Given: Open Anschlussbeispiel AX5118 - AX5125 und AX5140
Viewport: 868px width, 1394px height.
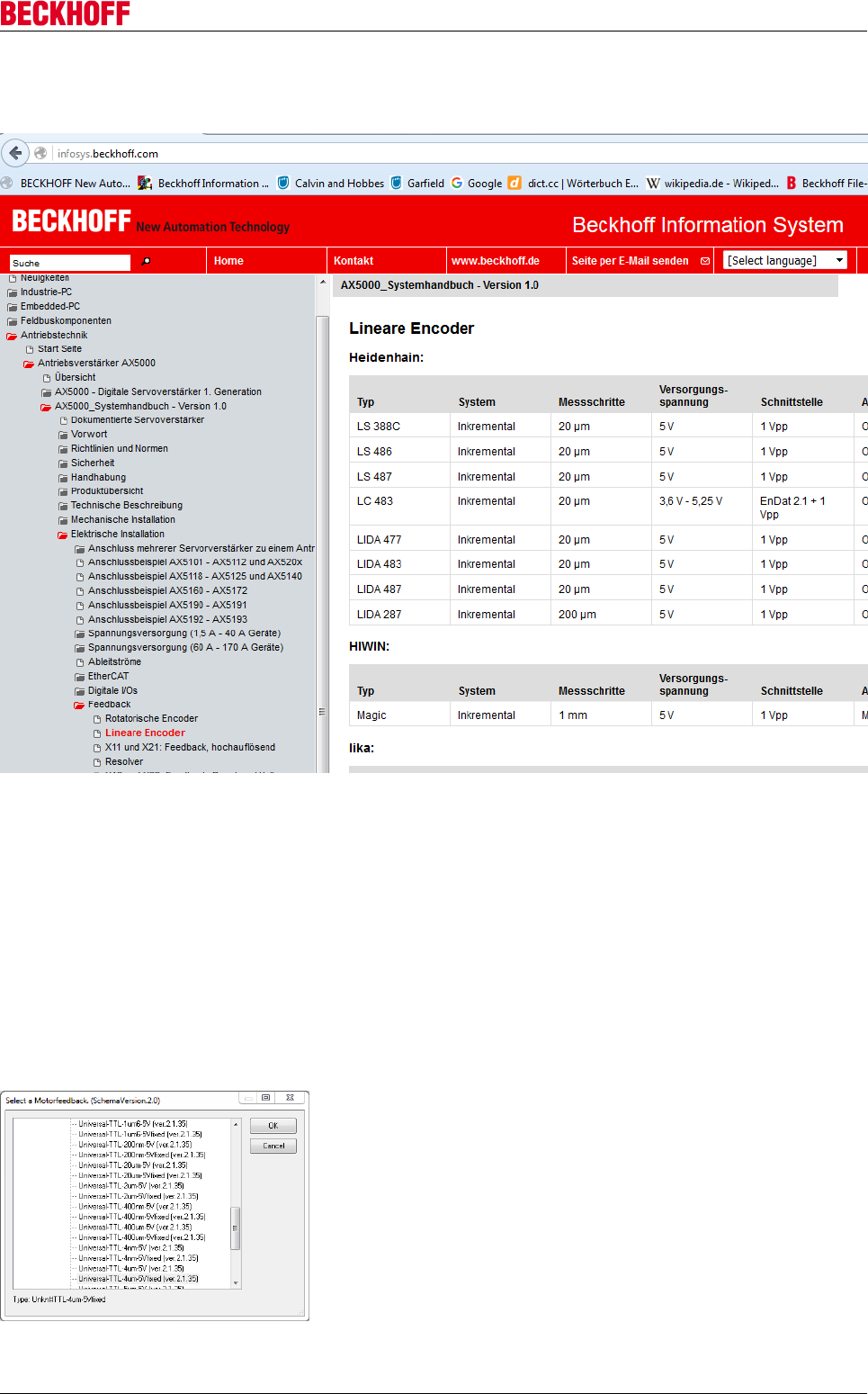Looking at the screenshot, I should pos(195,576).
